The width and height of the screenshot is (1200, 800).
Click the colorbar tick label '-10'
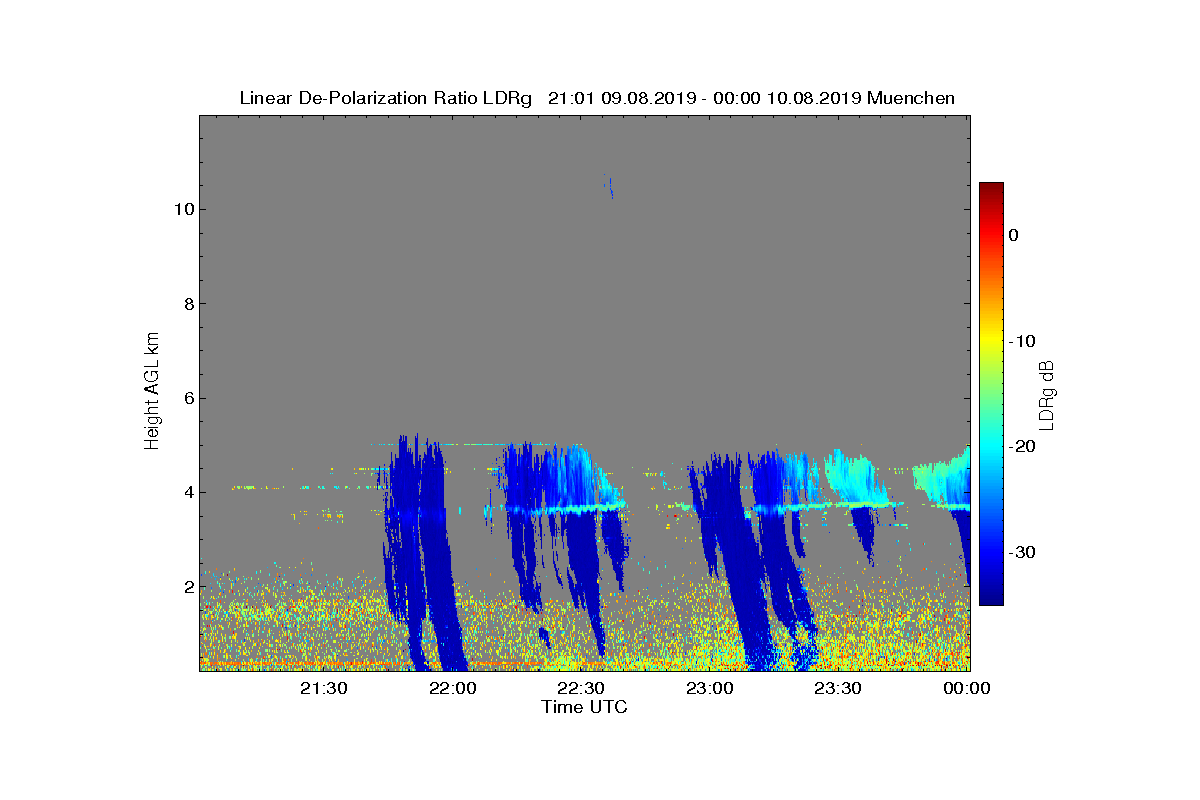tap(1021, 341)
